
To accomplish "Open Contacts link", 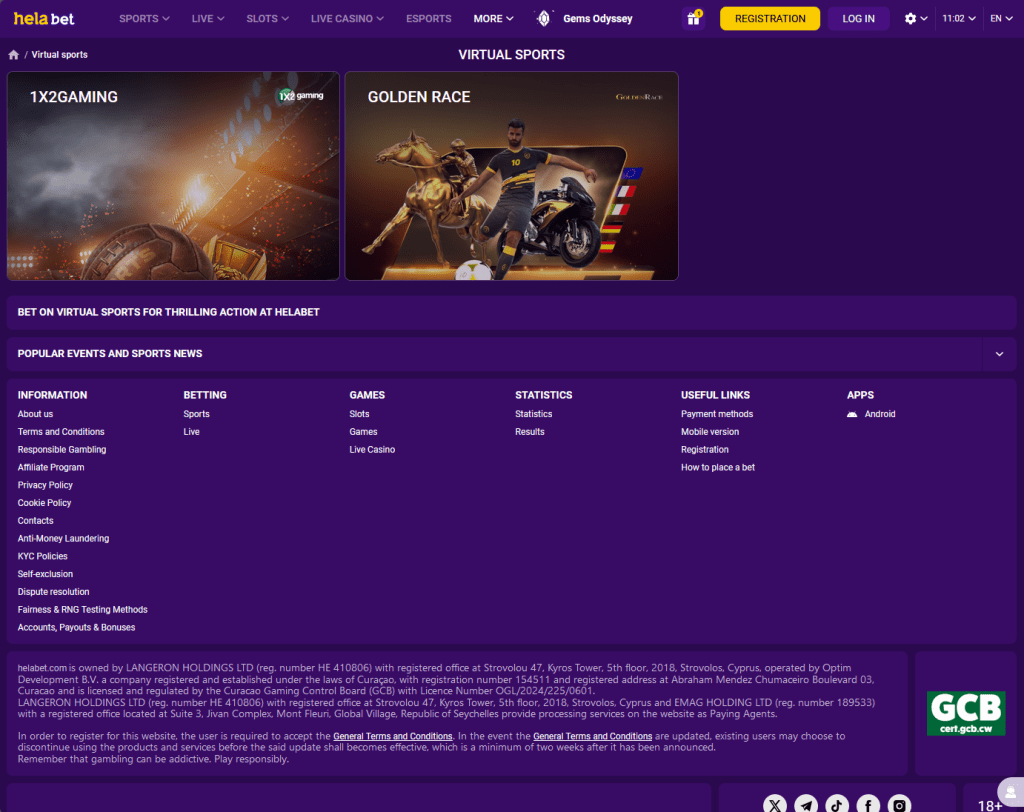I will pos(35,521).
